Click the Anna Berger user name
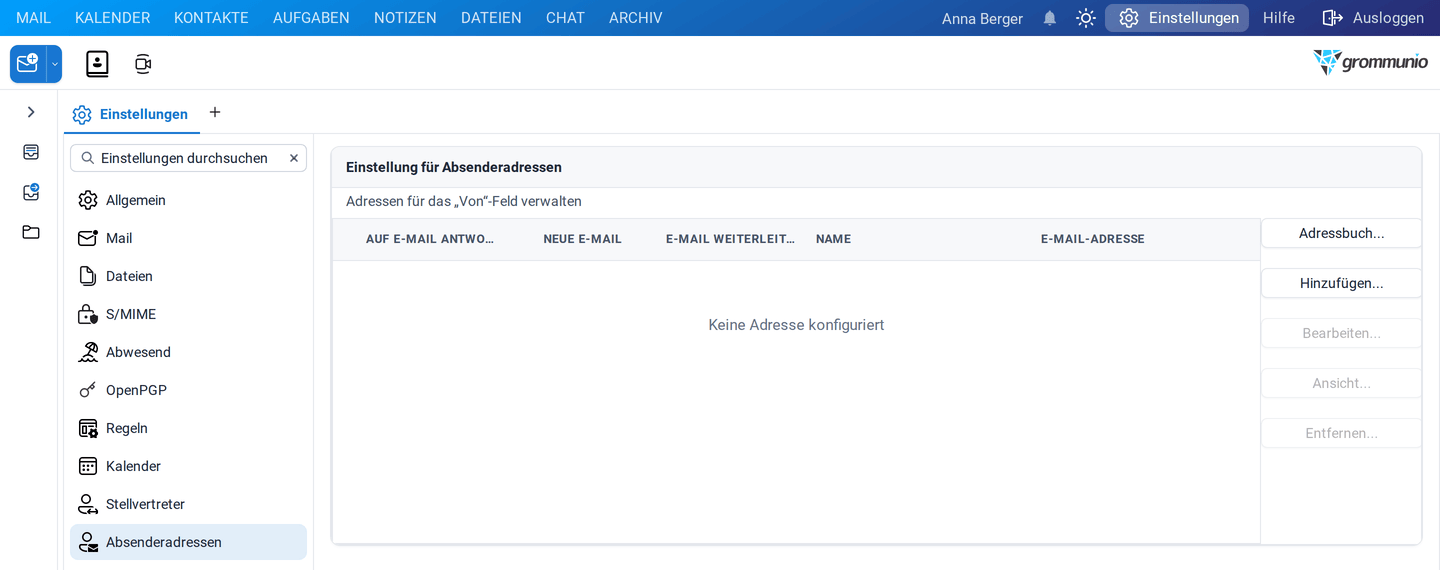1440x570 pixels. click(x=982, y=18)
